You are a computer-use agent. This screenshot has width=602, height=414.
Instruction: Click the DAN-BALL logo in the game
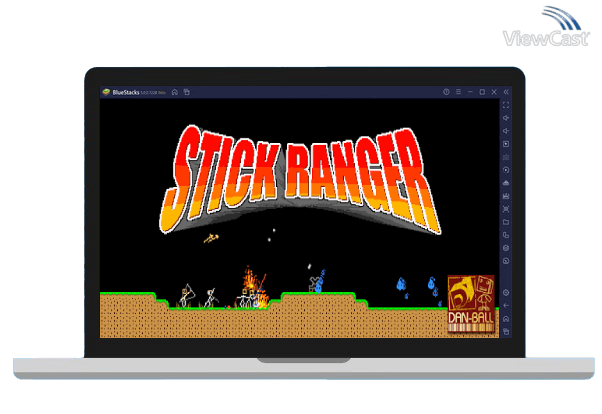pos(471,303)
